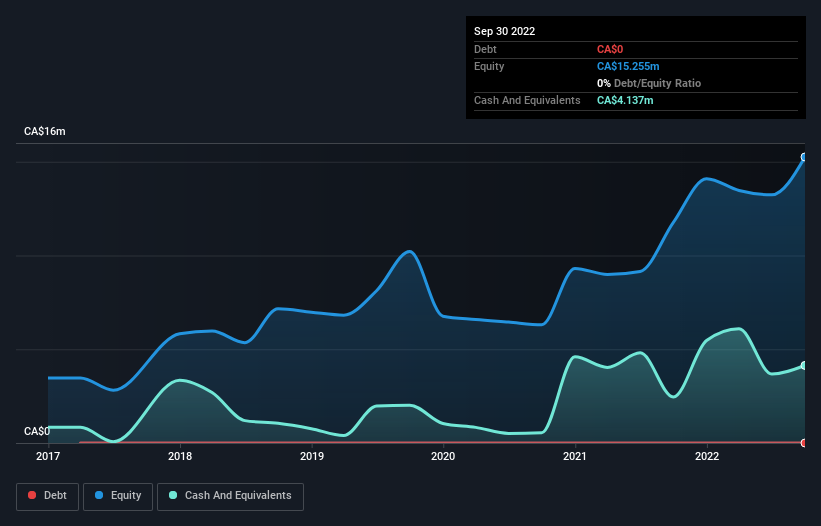Select the teal Cash endpoint marker
The height and width of the screenshot is (526, 821).
pos(804,365)
